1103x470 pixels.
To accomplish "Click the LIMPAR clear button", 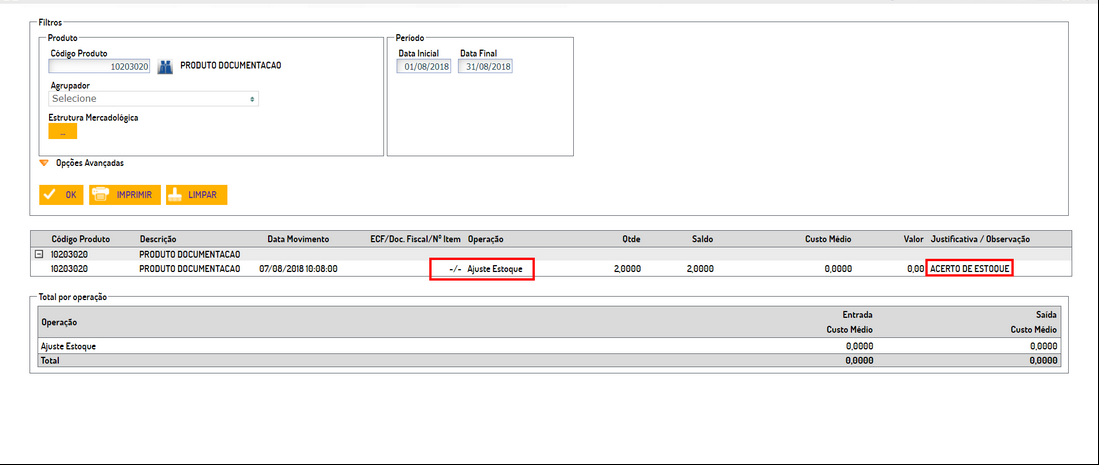I will [x=196, y=195].
